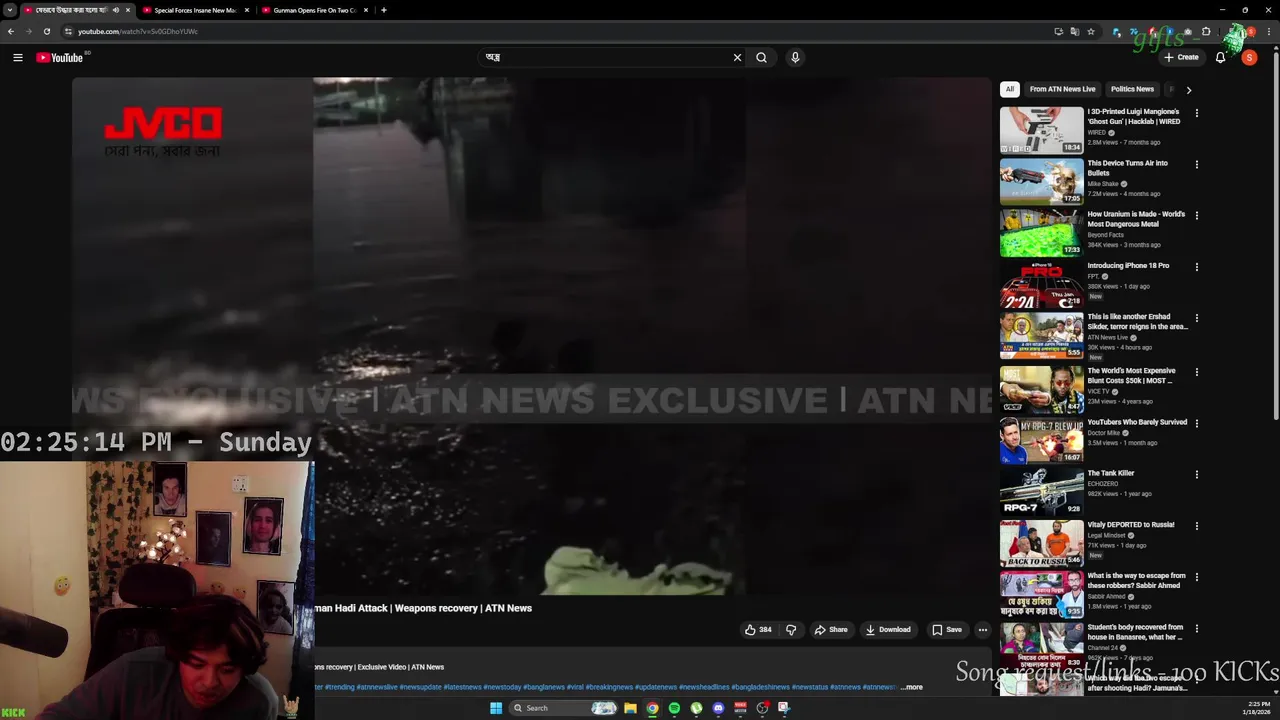
Task: Open more actions ellipsis under the video
Action: (x=983, y=630)
